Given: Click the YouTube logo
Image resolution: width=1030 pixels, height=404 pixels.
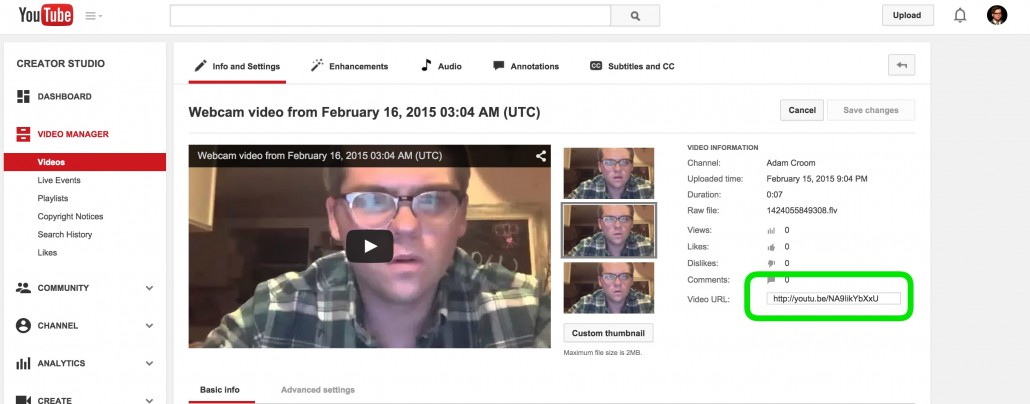Looking at the screenshot, I should (45, 14).
